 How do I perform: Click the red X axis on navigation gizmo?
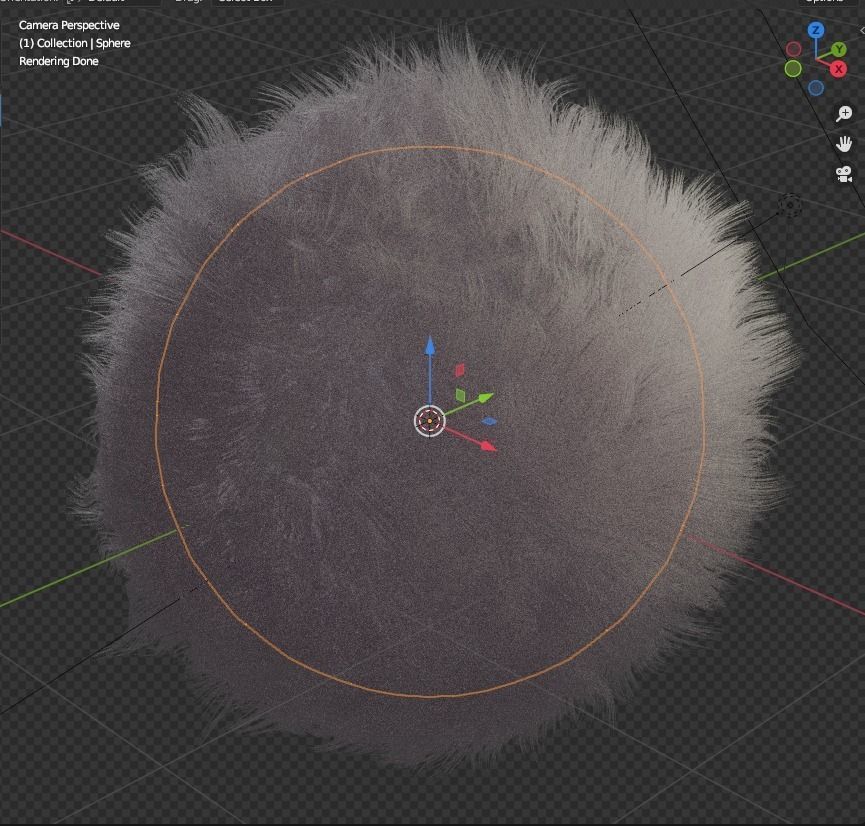tap(839, 69)
